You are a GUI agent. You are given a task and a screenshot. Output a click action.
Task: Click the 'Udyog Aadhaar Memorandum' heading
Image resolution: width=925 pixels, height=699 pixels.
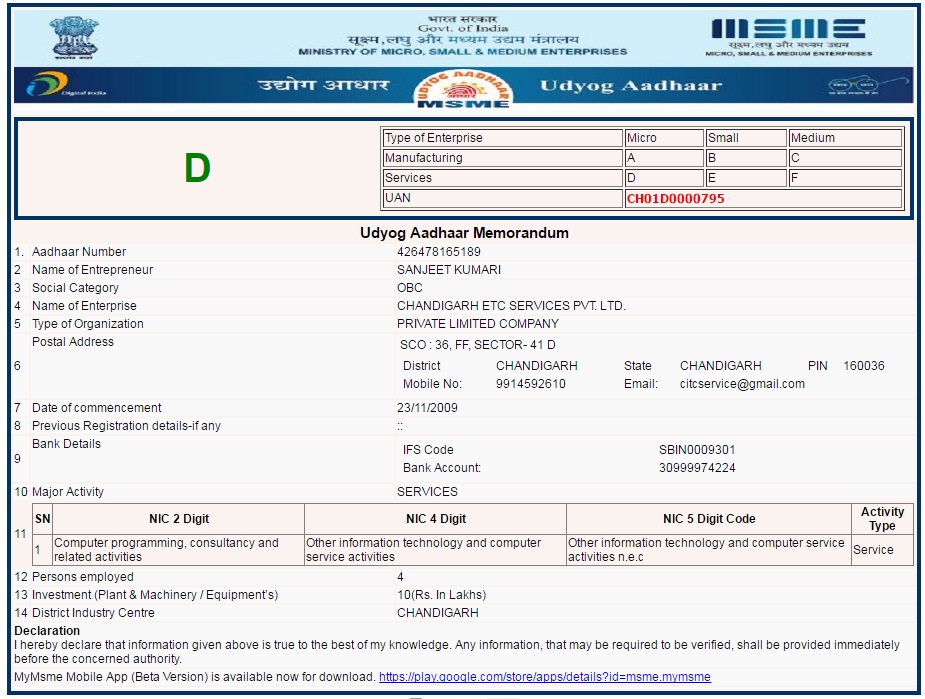(x=464, y=233)
